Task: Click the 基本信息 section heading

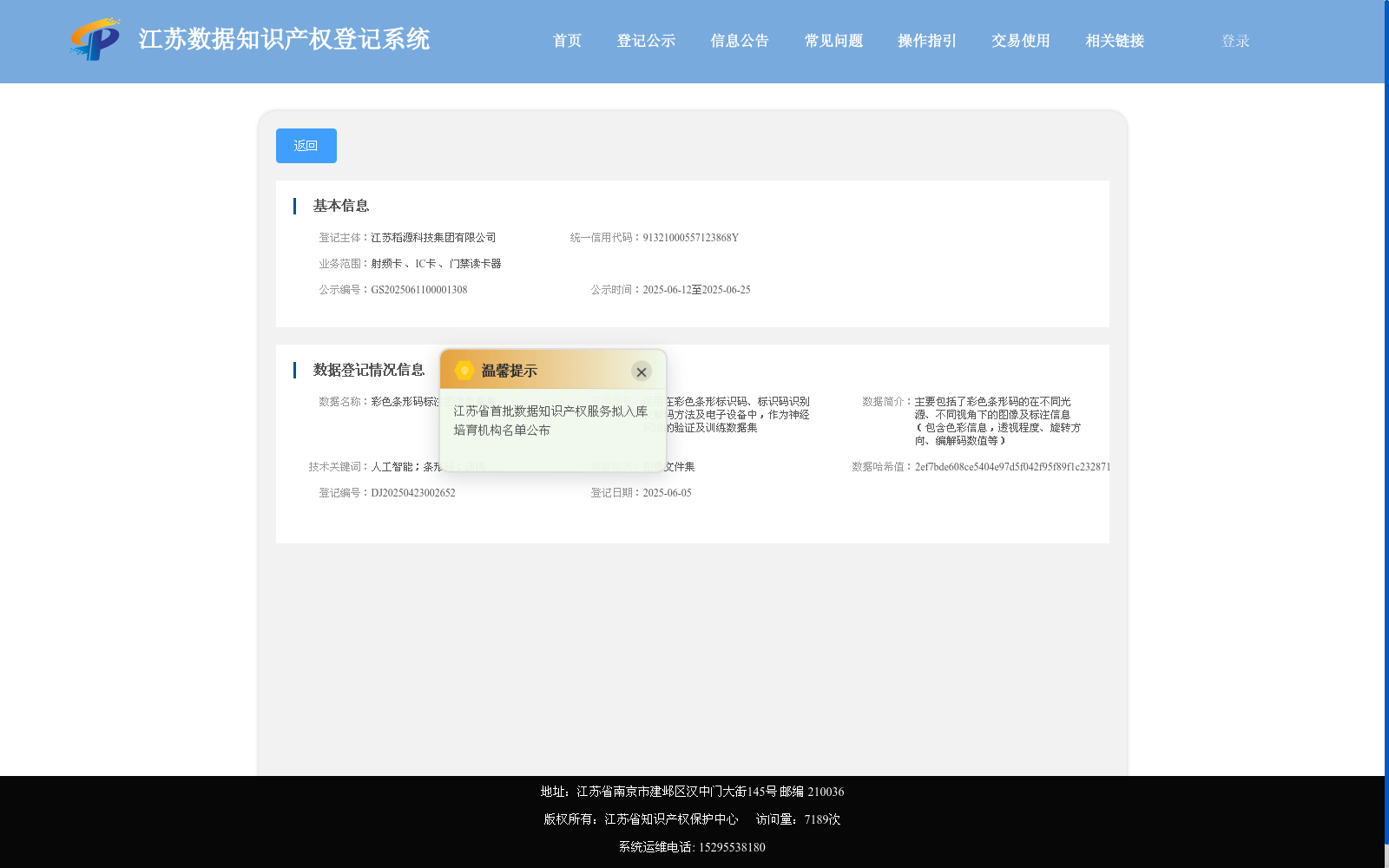Action: coord(341,206)
